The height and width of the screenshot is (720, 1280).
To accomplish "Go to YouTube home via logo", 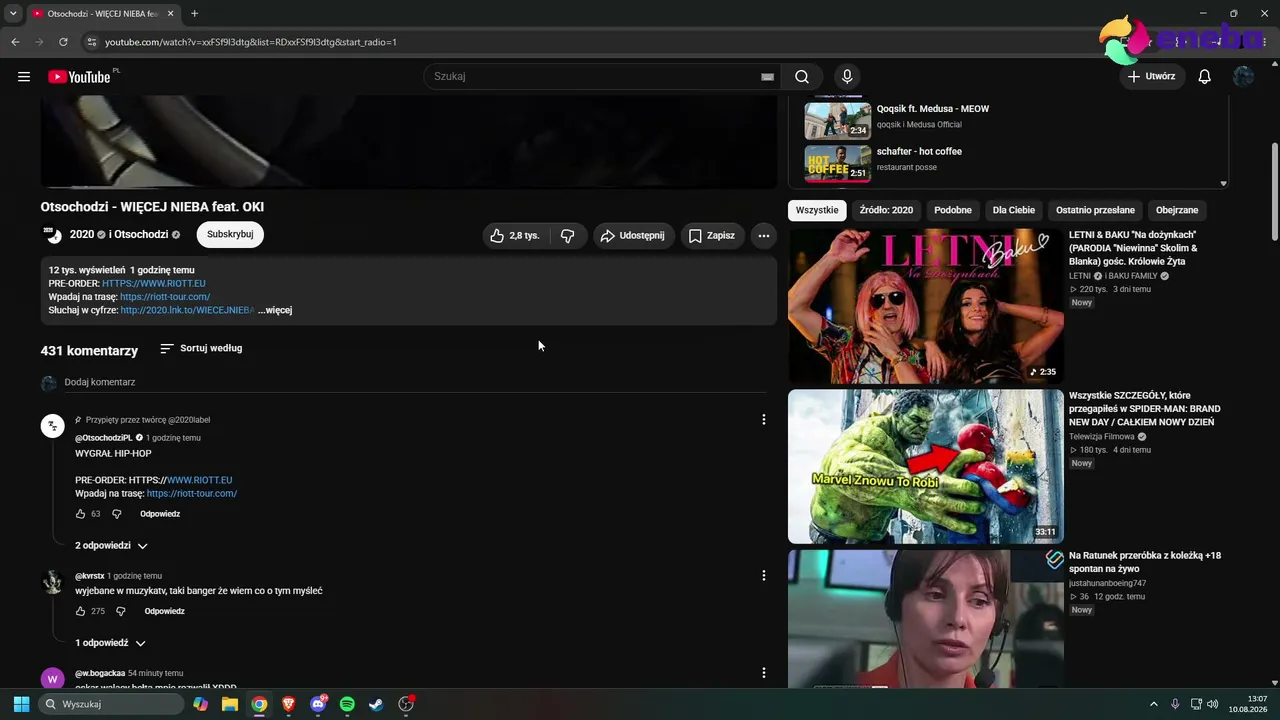I will click(79, 77).
